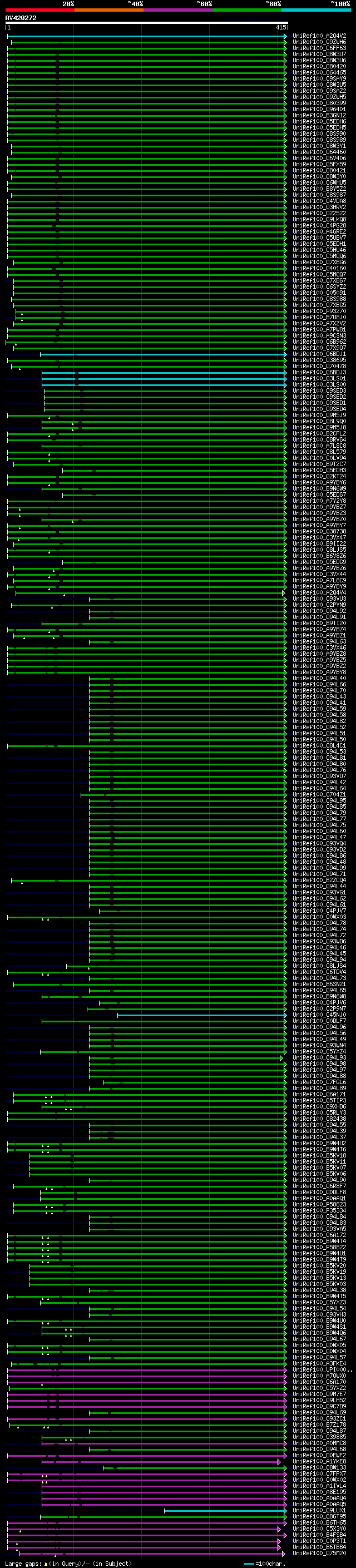Select hit label UniRef100_O64465
Image resolution: width=356 pixels, height=1568 pixels.
(x=319, y=72)
